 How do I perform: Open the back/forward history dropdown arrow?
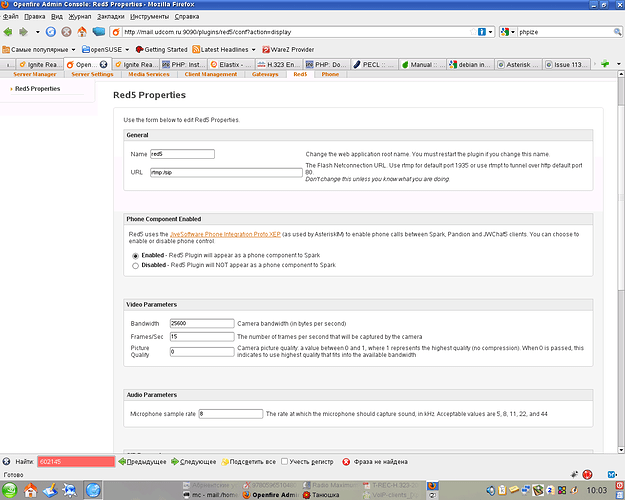pos(37,32)
